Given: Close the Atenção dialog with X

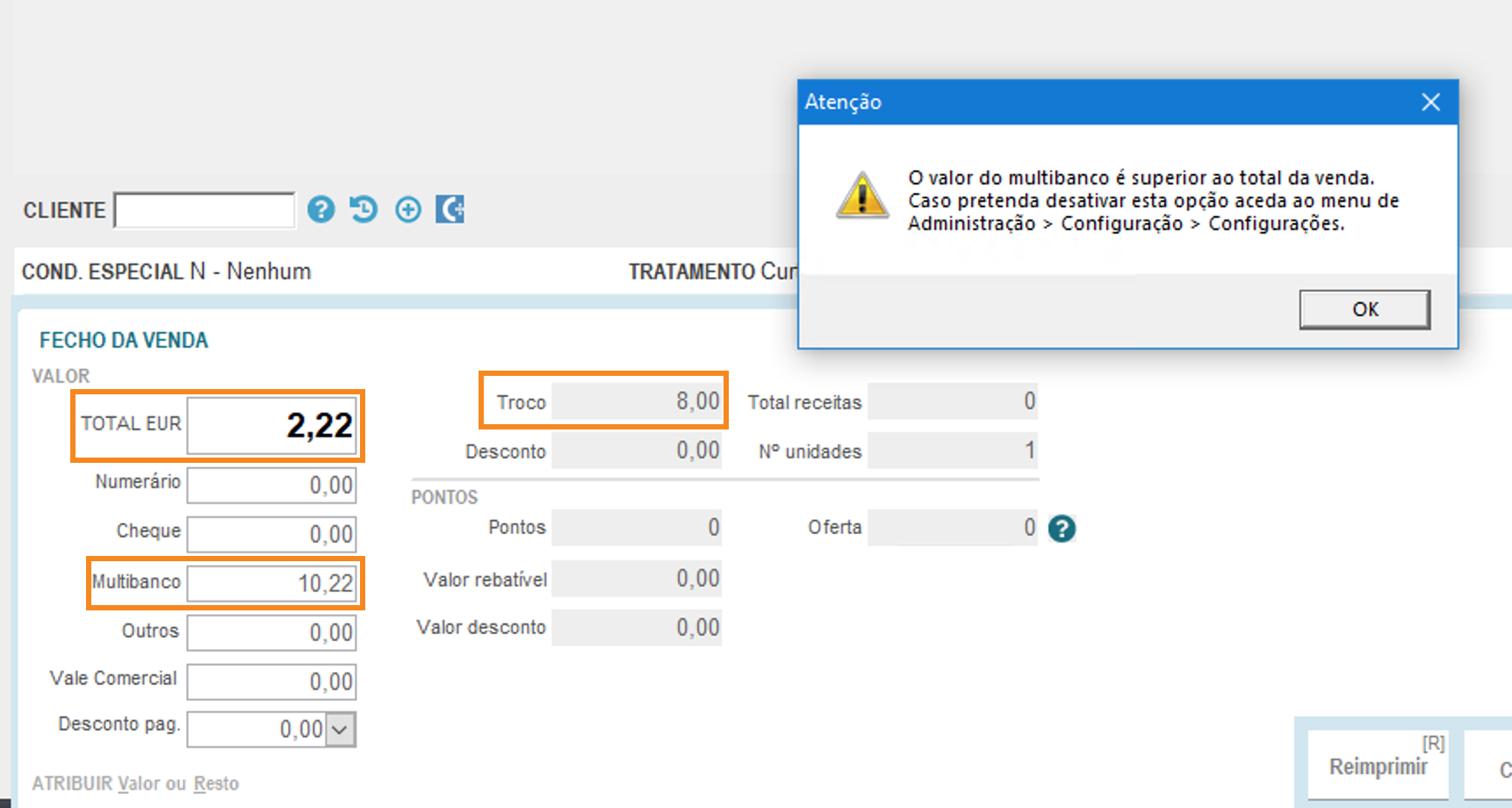Looking at the screenshot, I should (x=1430, y=102).
